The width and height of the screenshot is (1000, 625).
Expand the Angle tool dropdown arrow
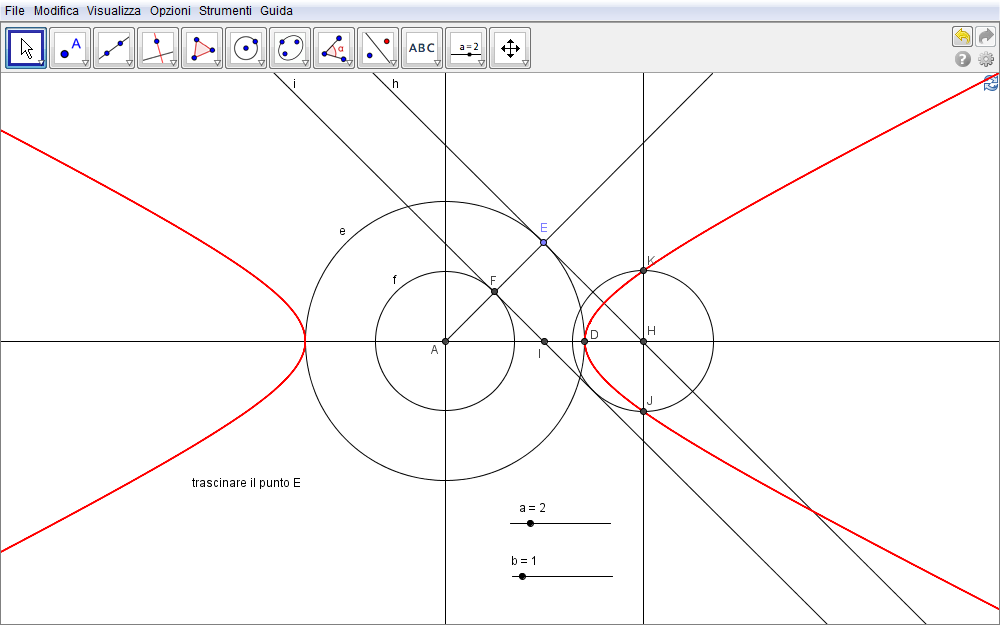[349, 63]
